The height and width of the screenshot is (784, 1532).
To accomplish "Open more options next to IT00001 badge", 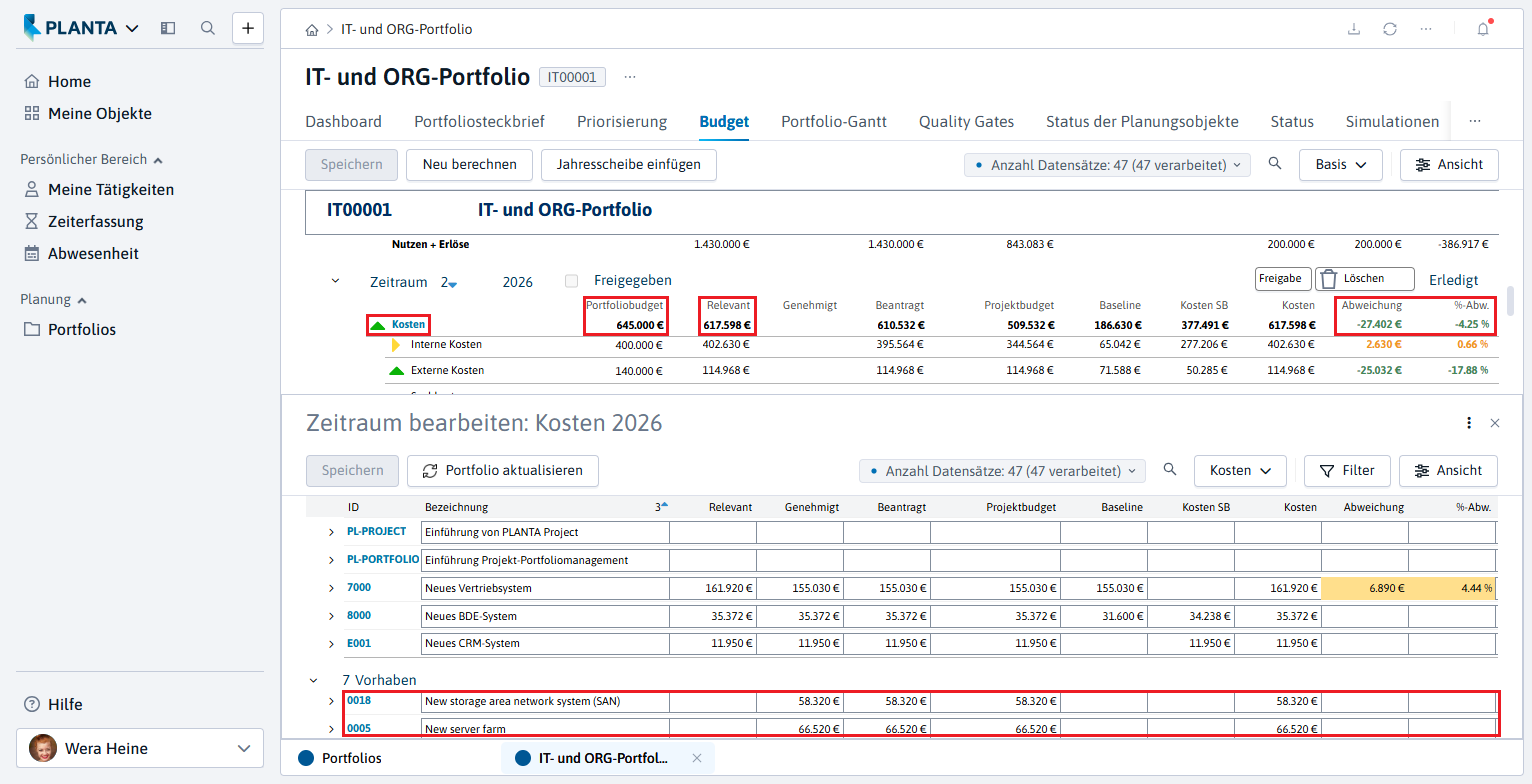I will click(x=630, y=77).
